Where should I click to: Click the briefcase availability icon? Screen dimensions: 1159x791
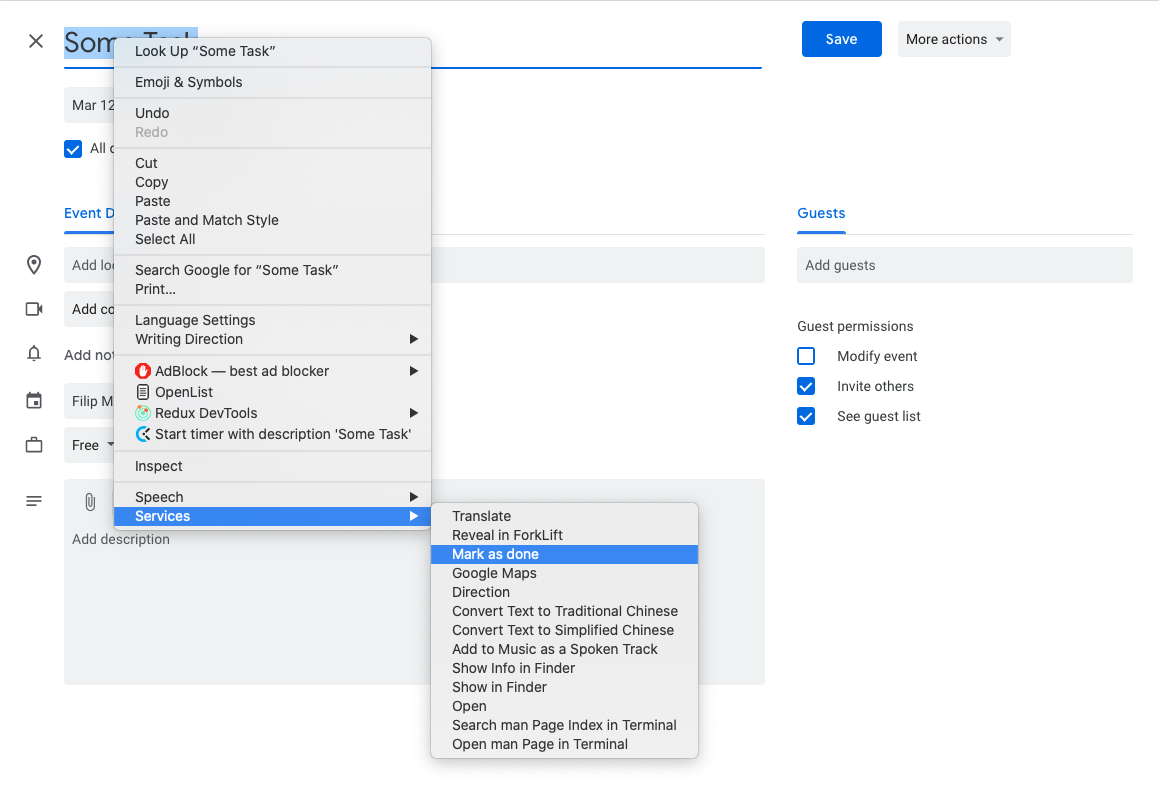[34, 445]
